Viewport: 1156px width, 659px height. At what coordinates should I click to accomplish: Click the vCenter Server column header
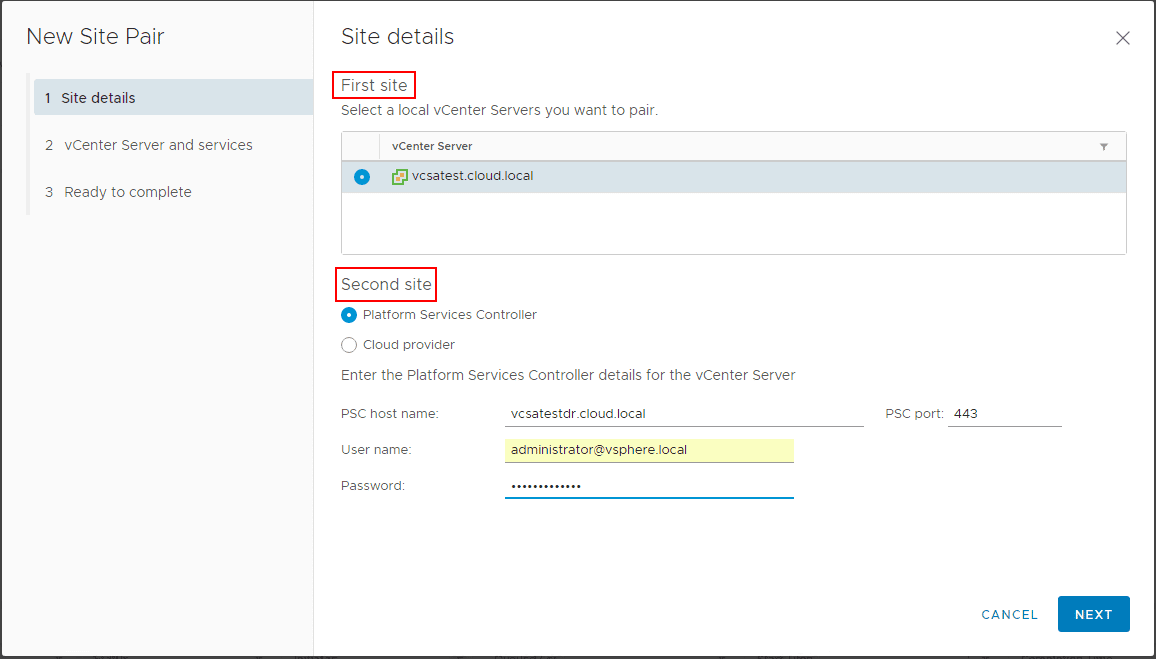[x=432, y=146]
